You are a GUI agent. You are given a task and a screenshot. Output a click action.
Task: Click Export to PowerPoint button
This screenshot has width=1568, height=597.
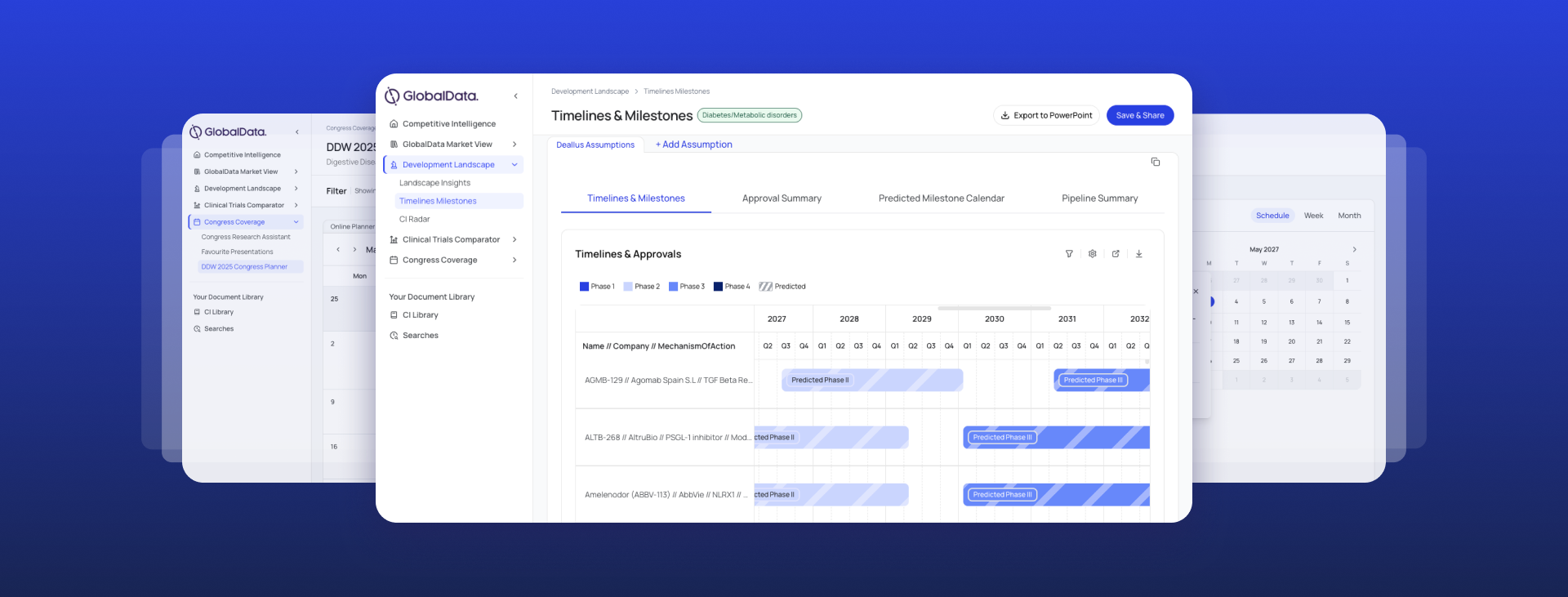(x=1046, y=116)
